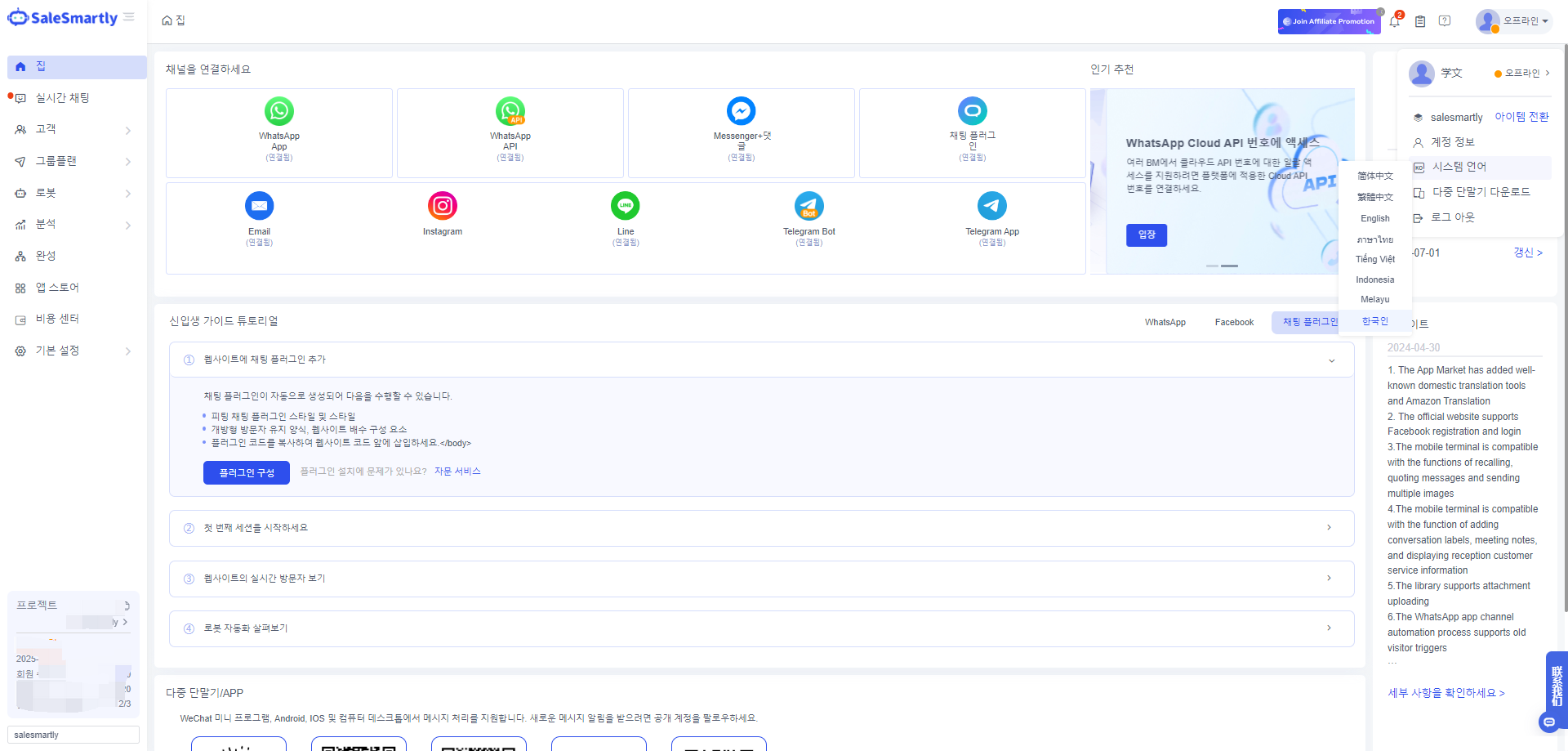Click the Line channel icon
The width and height of the screenshot is (1568, 751).
coord(625,206)
